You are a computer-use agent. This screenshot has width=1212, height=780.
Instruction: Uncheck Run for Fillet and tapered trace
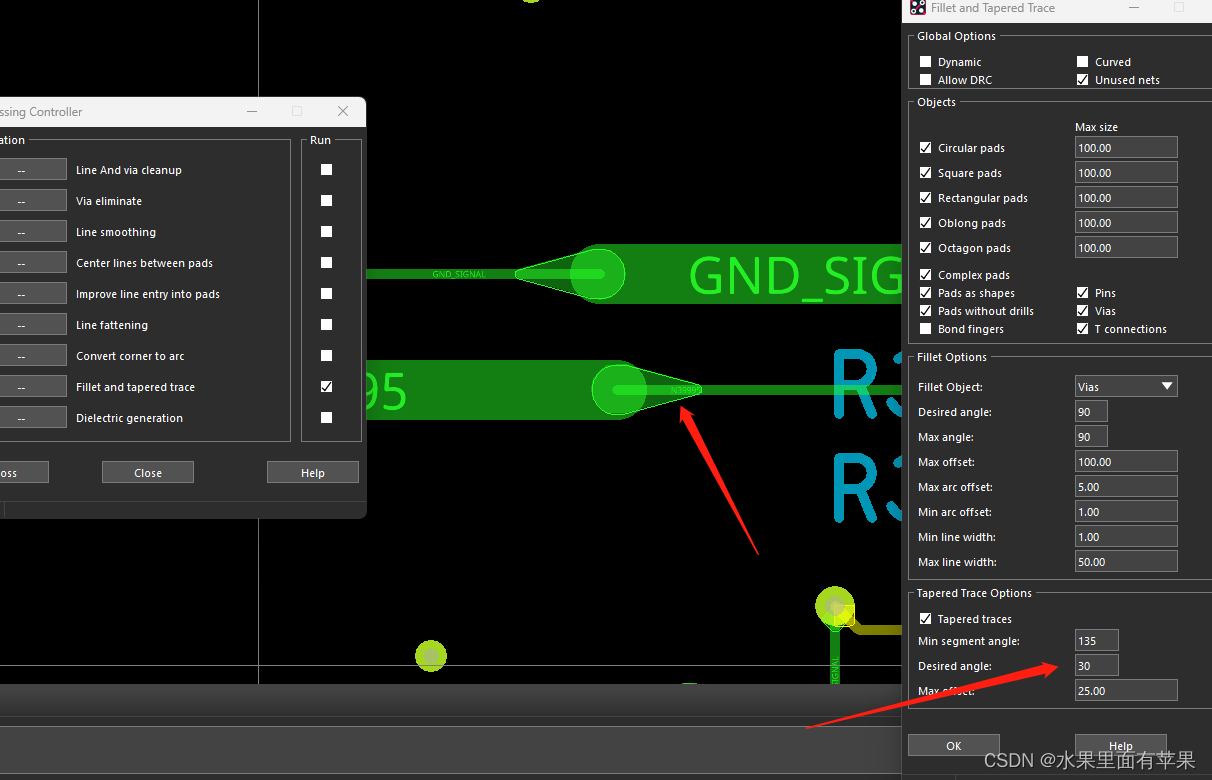[x=326, y=387]
